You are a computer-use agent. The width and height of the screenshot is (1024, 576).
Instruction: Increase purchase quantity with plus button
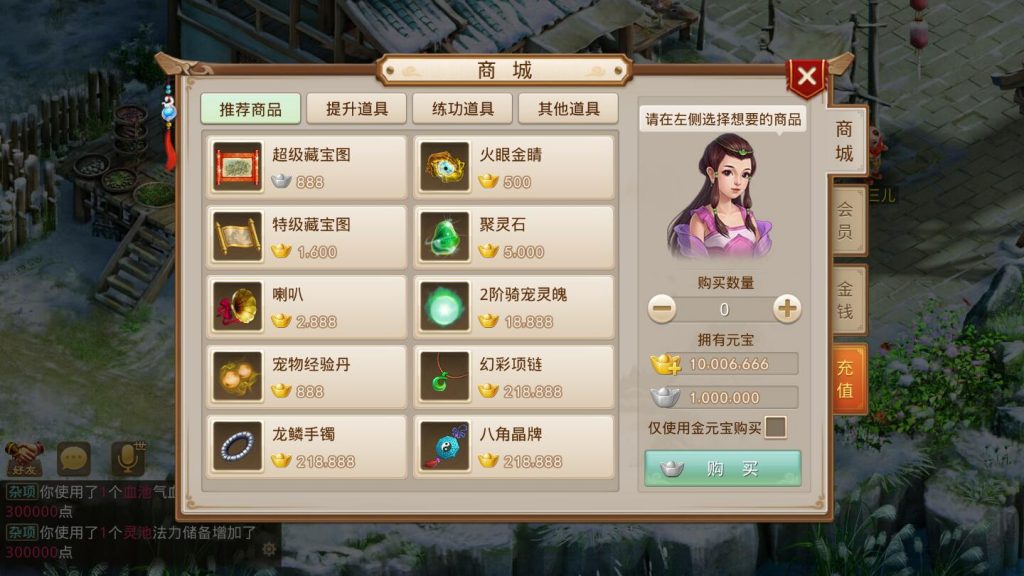pos(787,308)
